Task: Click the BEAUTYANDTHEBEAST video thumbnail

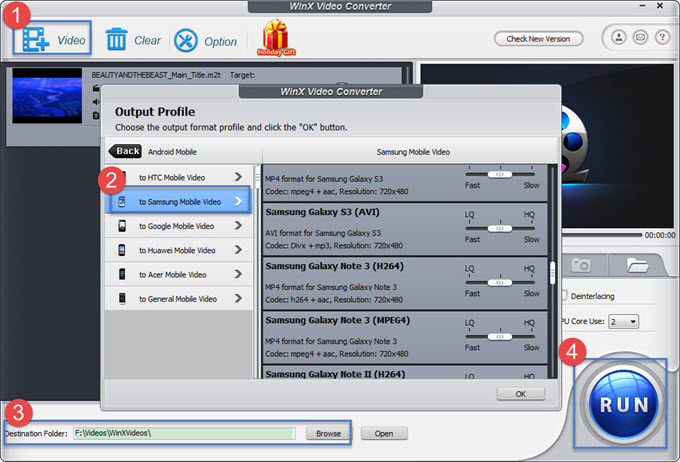Action: (x=47, y=96)
